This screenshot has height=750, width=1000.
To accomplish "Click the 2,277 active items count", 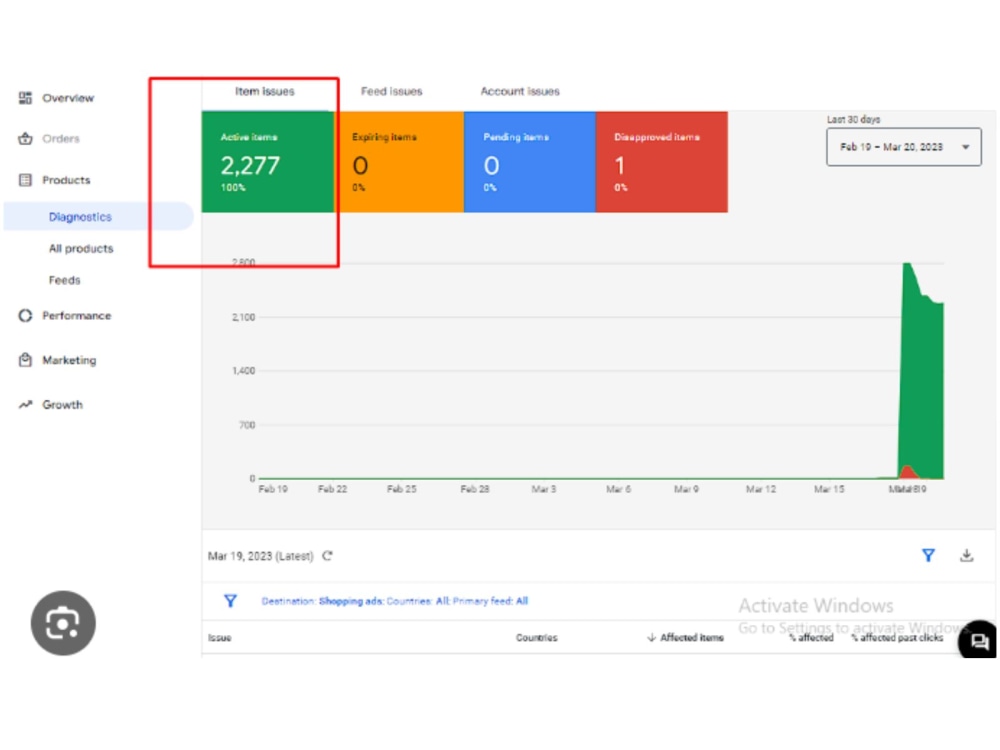I will (x=250, y=166).
